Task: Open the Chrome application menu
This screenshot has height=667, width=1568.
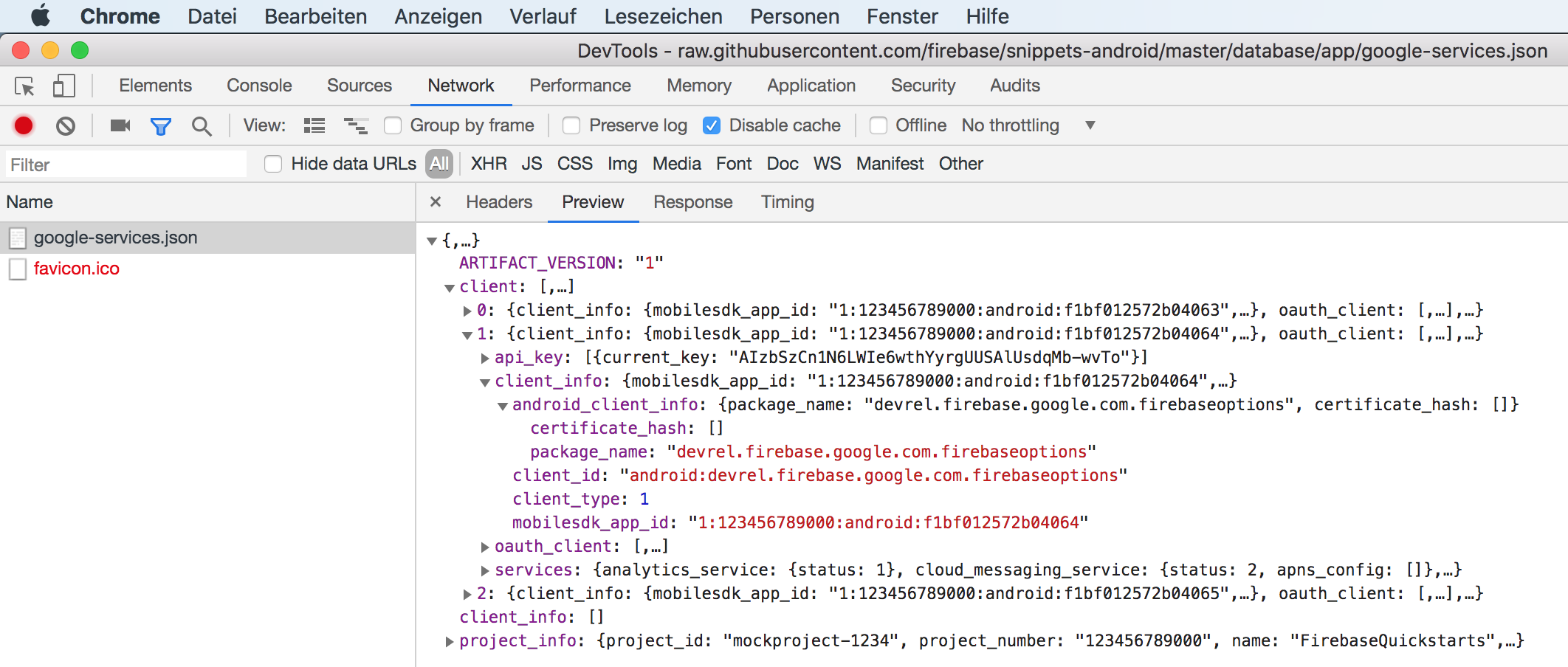Action: pos(120,16)
